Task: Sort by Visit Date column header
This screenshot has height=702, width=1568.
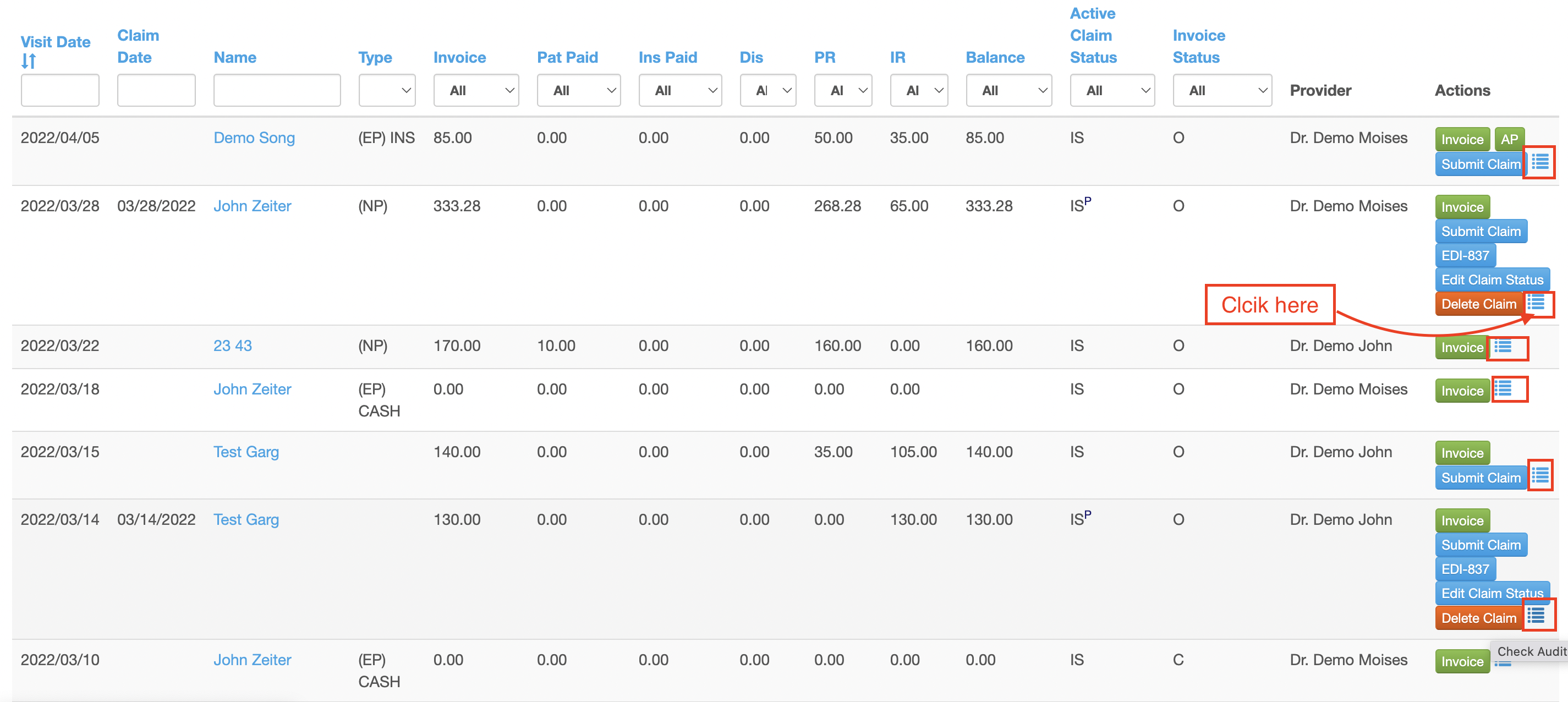Action: coord(56,42)
